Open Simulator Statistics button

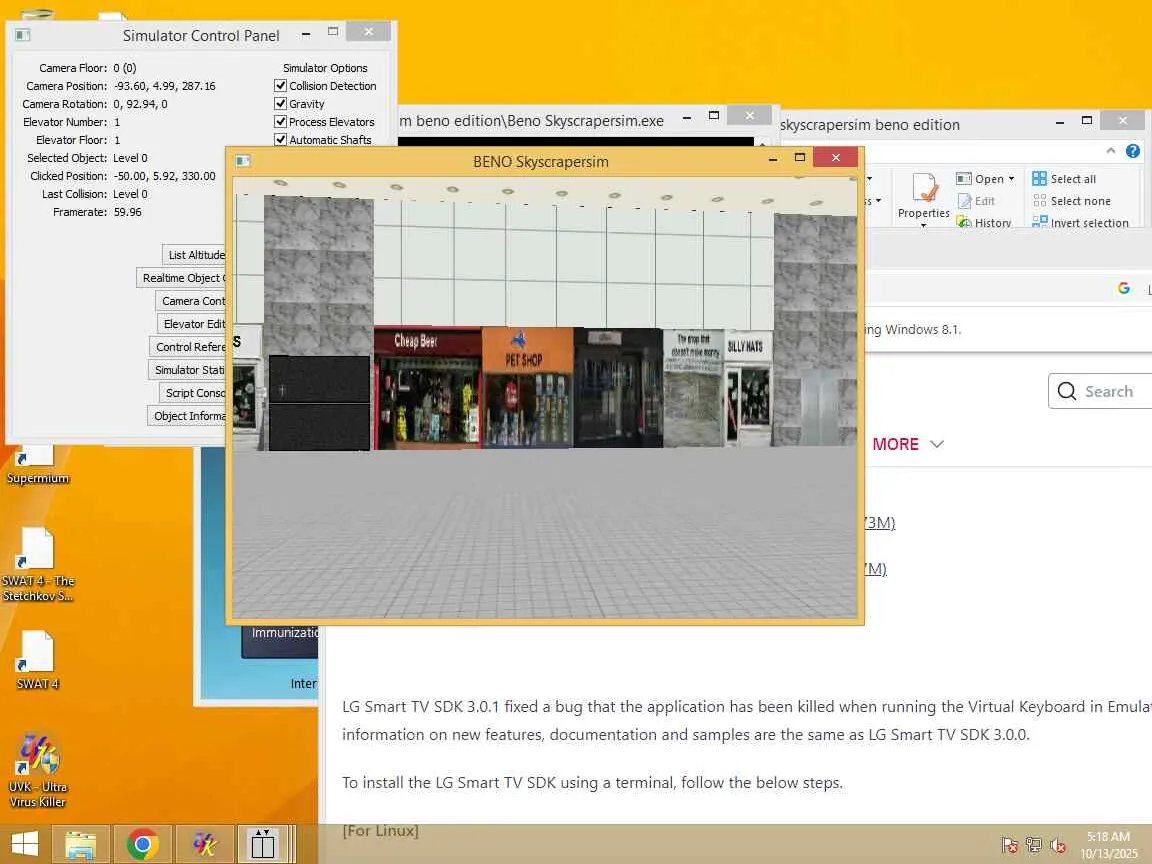coord(187,370)
